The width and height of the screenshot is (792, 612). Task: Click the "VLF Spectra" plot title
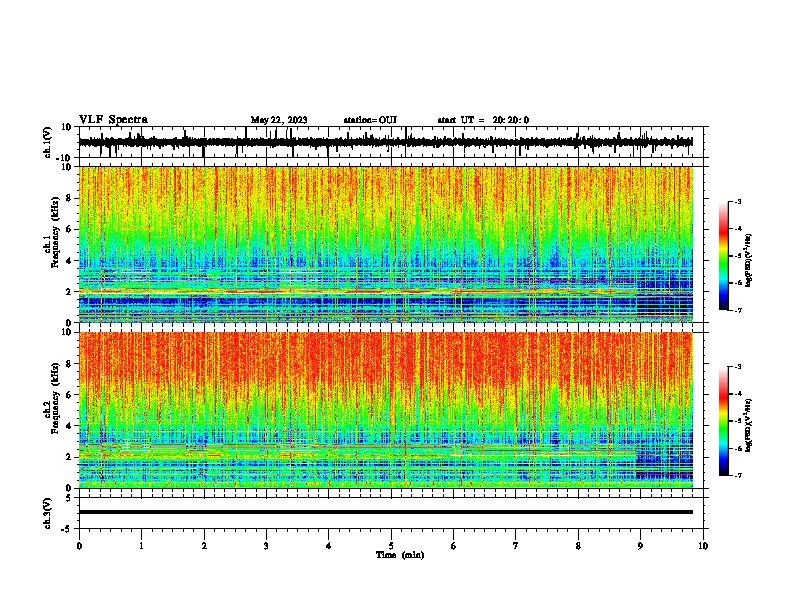click(x=113, y=120)
